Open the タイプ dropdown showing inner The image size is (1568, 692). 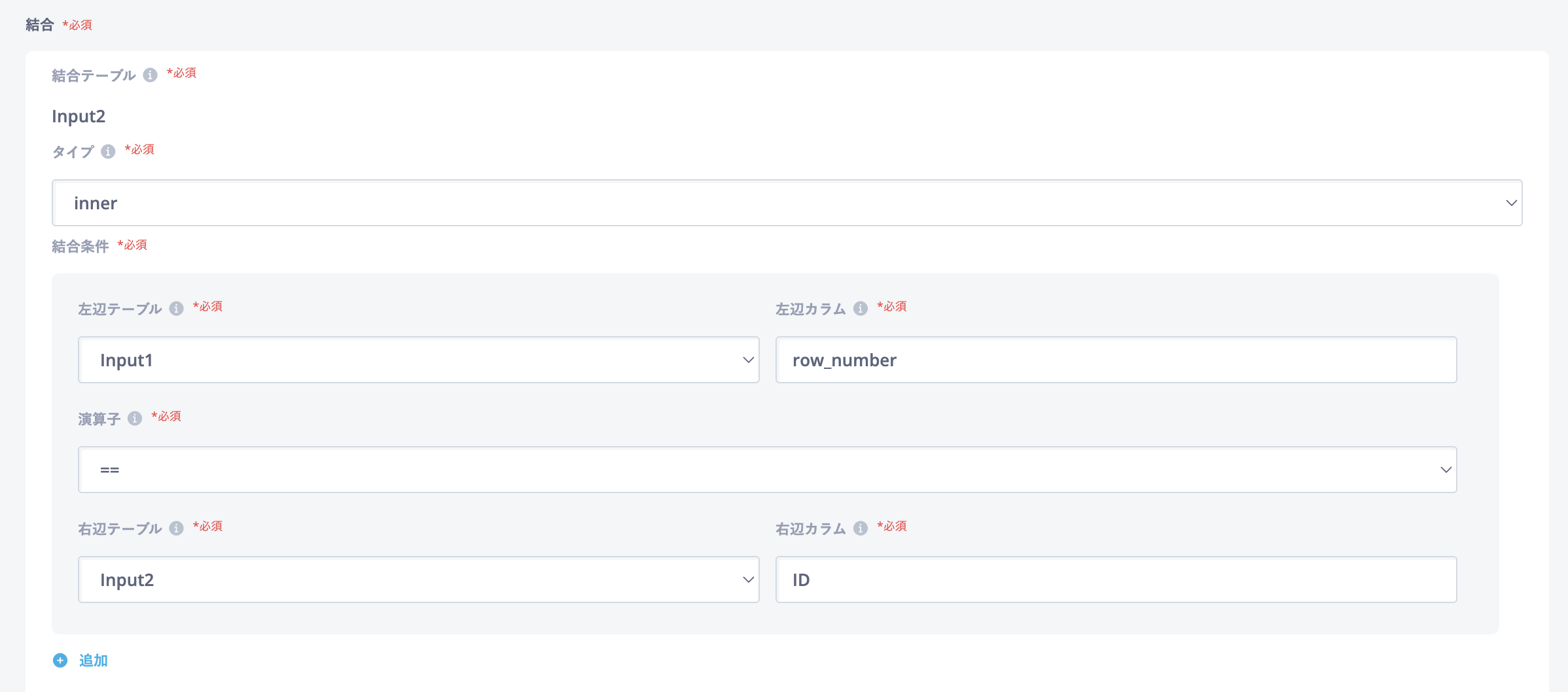pos(787,203)
